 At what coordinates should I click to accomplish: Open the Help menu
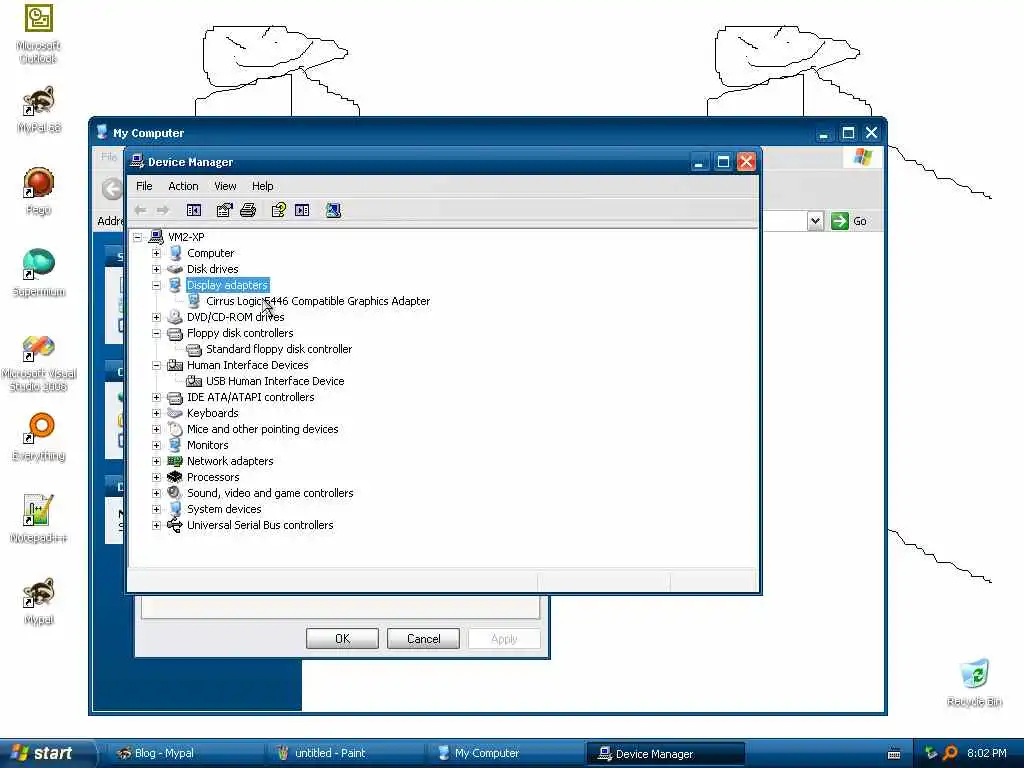(x=263, y=186)
